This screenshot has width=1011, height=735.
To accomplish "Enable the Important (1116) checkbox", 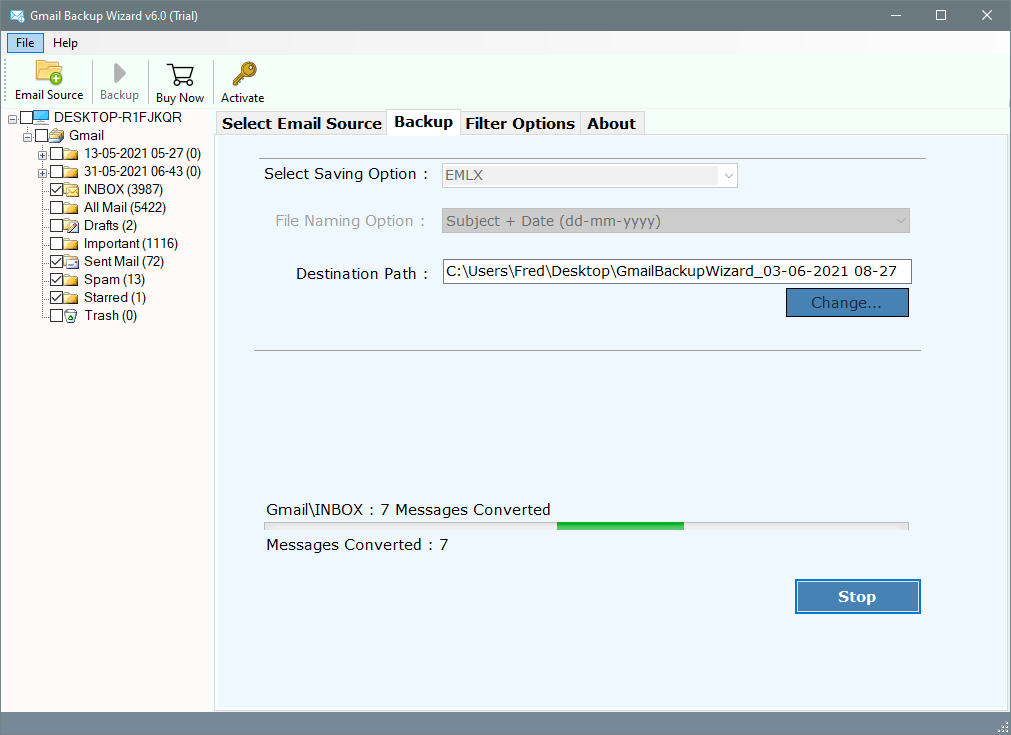I will click(x=57, y=244).
